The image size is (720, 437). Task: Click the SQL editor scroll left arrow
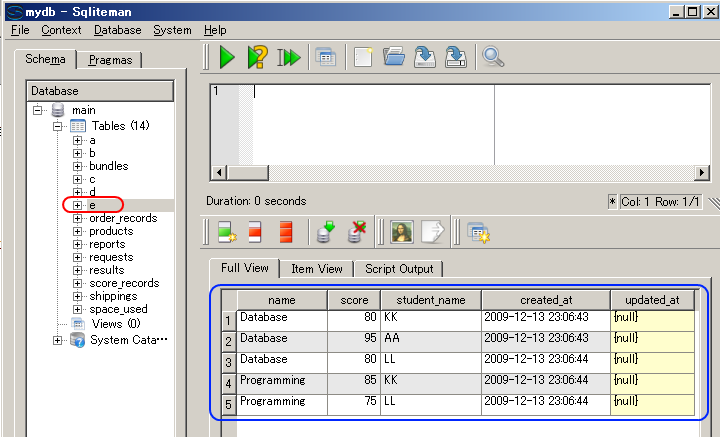(x=219, y=173)
